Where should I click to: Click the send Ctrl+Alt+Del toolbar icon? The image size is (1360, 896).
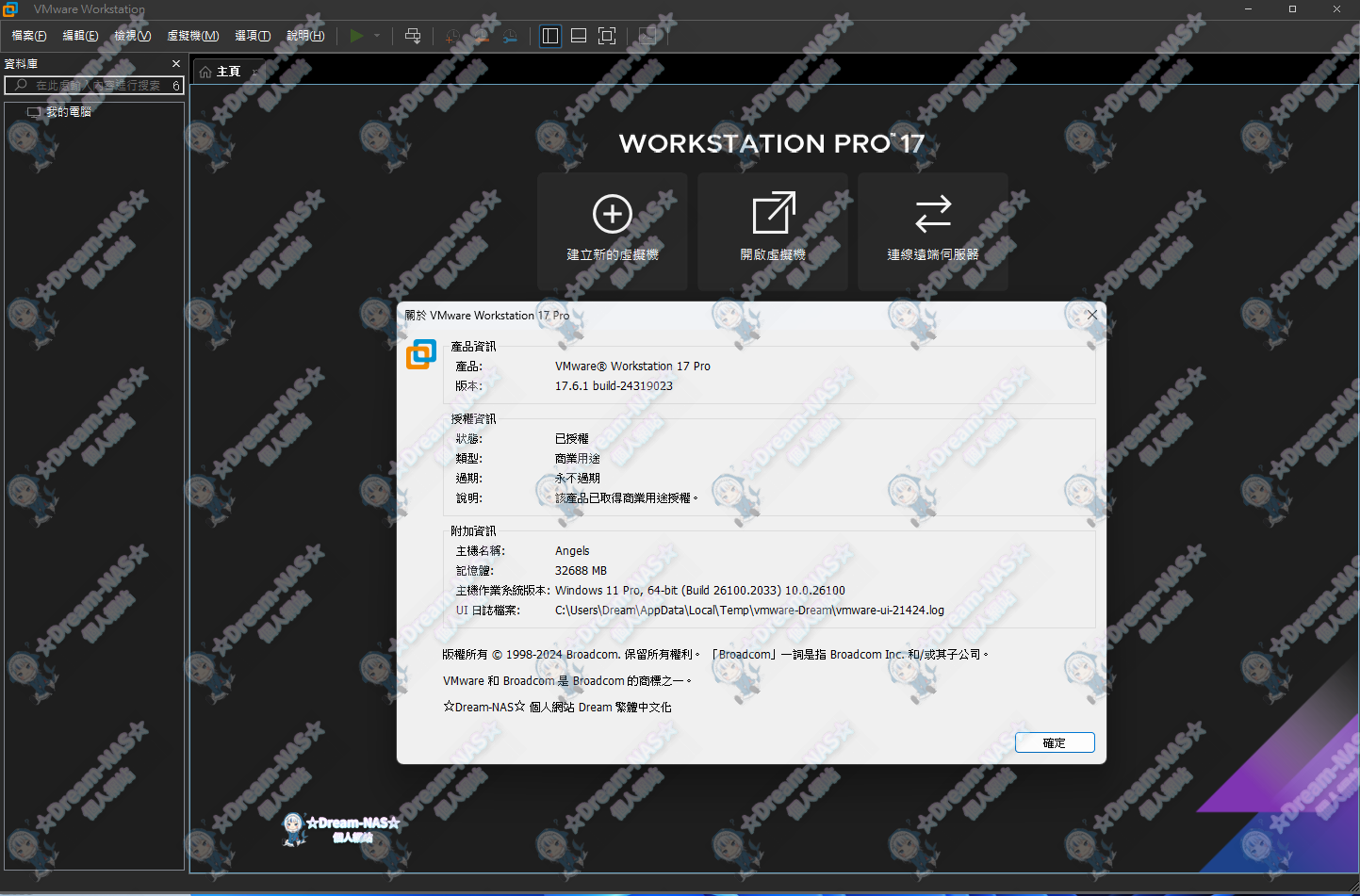413,36
